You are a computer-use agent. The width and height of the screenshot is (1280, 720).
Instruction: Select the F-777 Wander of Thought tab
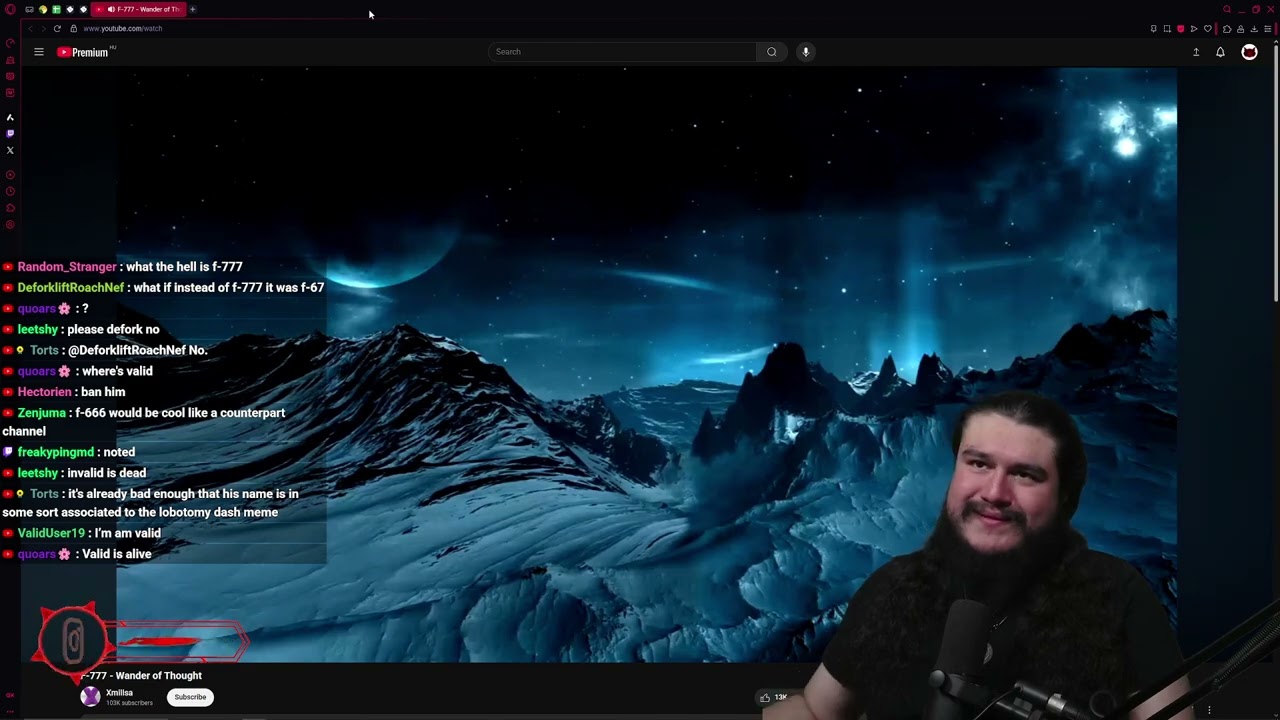(138, 9)
